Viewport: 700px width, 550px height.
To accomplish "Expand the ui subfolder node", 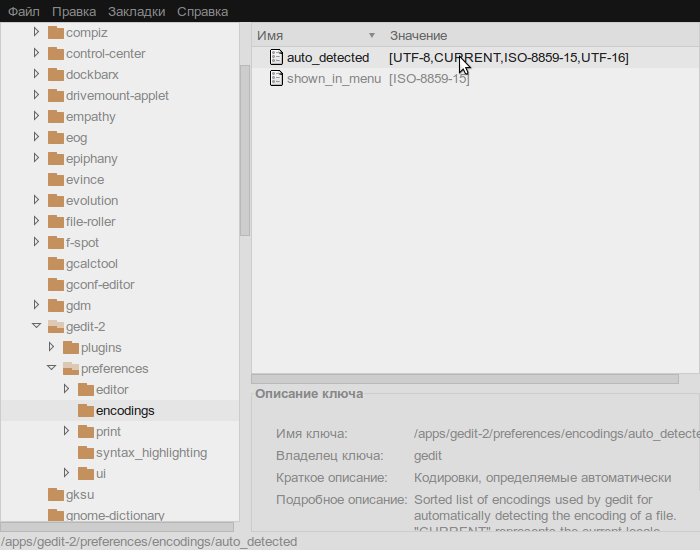I will tap(67, 472).
